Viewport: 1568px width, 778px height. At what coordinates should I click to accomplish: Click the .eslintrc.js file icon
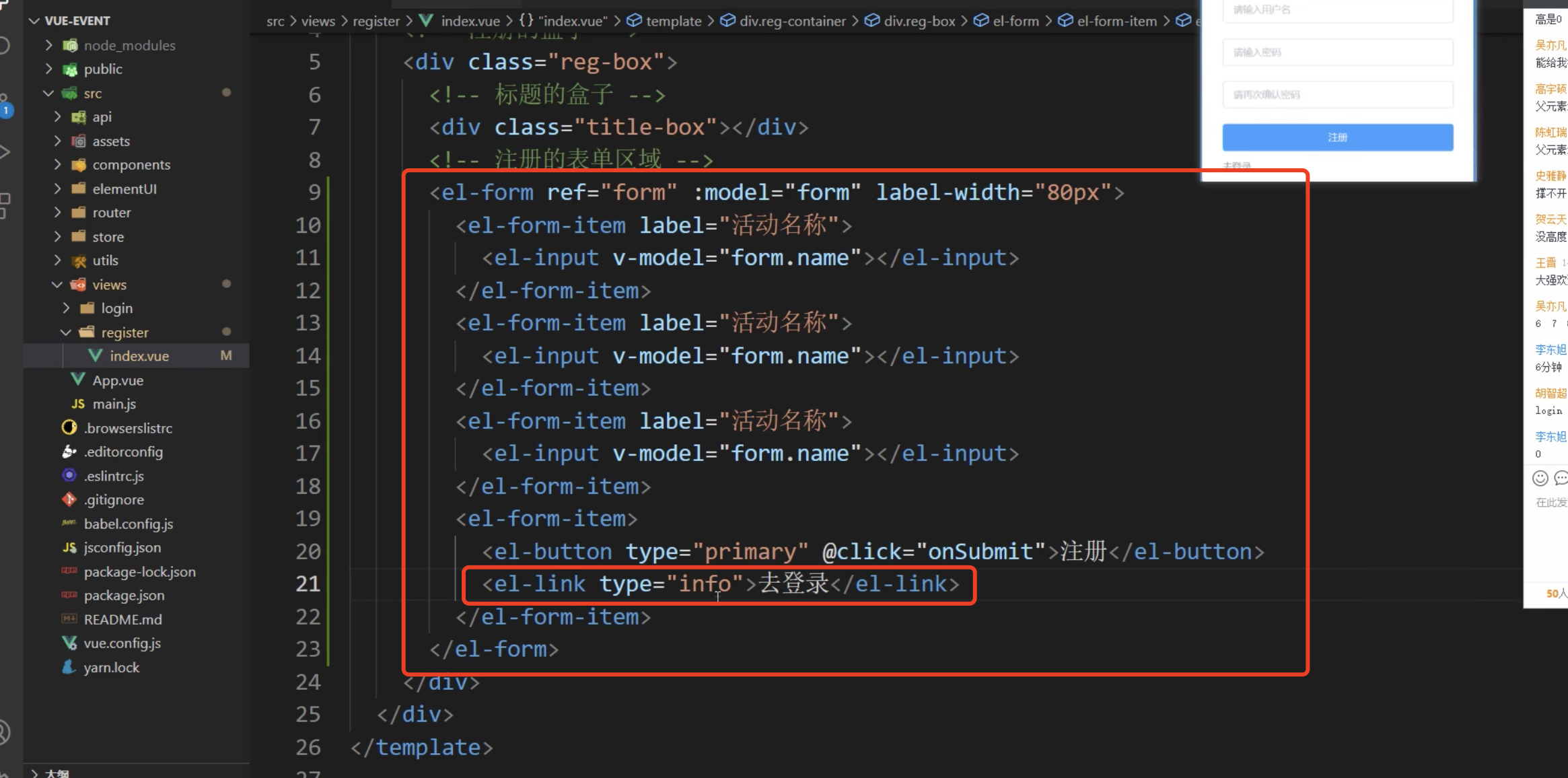pos(69,476)
